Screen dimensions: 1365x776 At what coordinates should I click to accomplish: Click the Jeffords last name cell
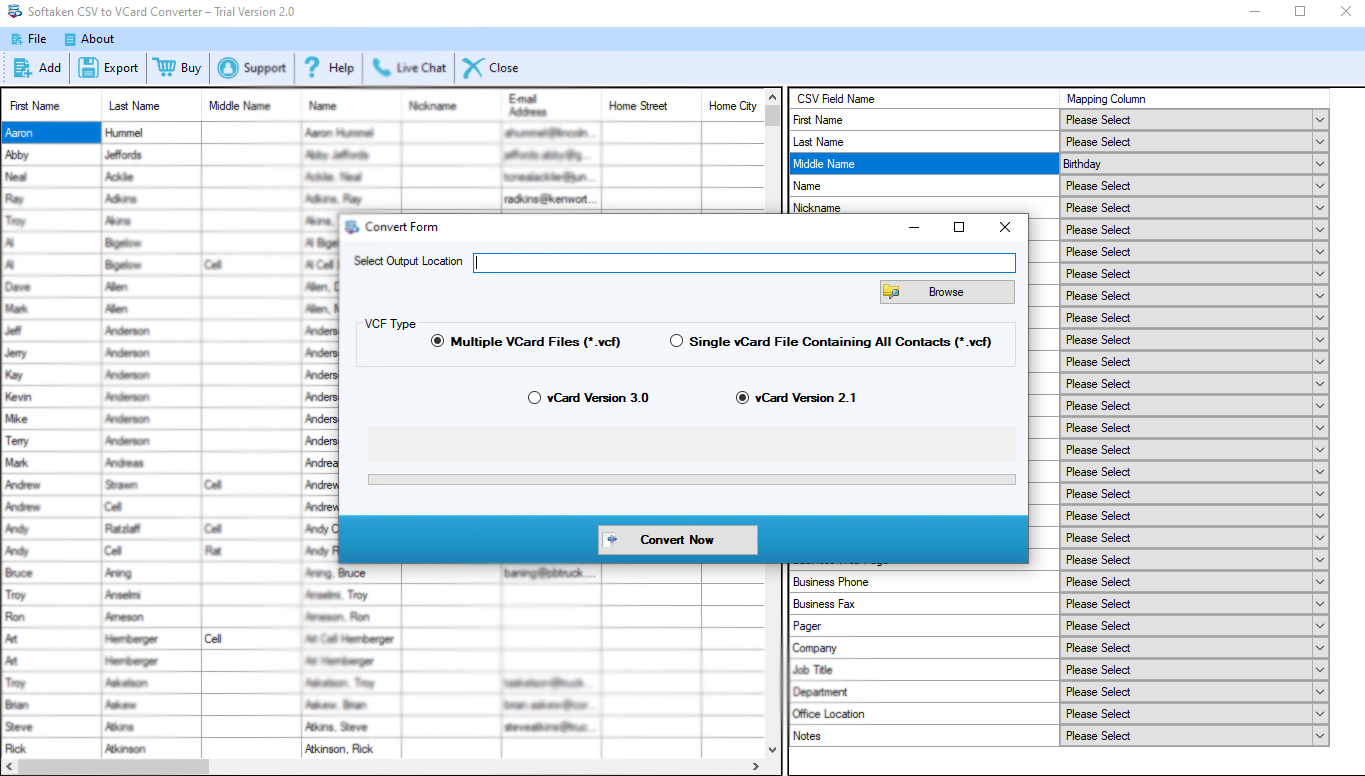click(151, 155)
